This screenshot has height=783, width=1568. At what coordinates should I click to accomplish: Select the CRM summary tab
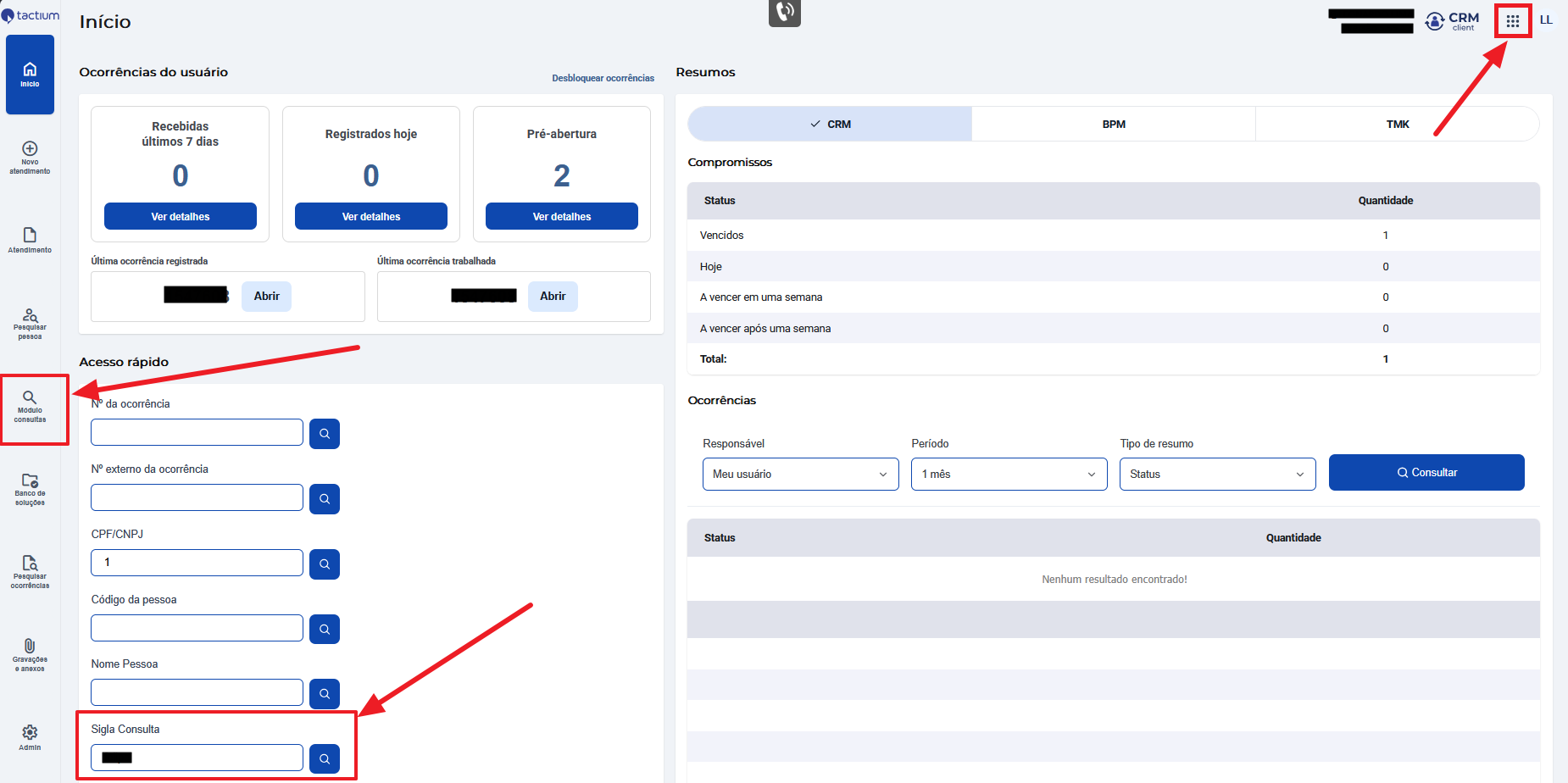tap(830, 124)
